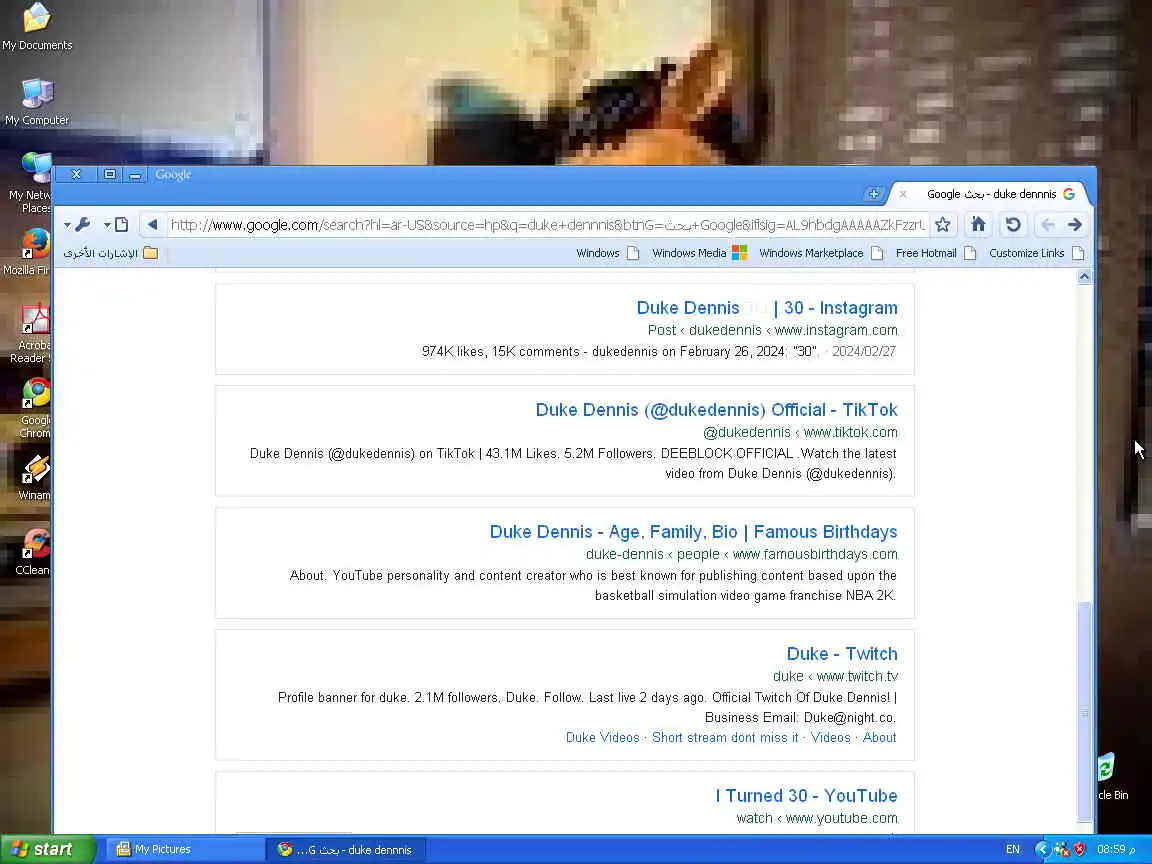Click the right arrow navigation button

point(1075,225)
